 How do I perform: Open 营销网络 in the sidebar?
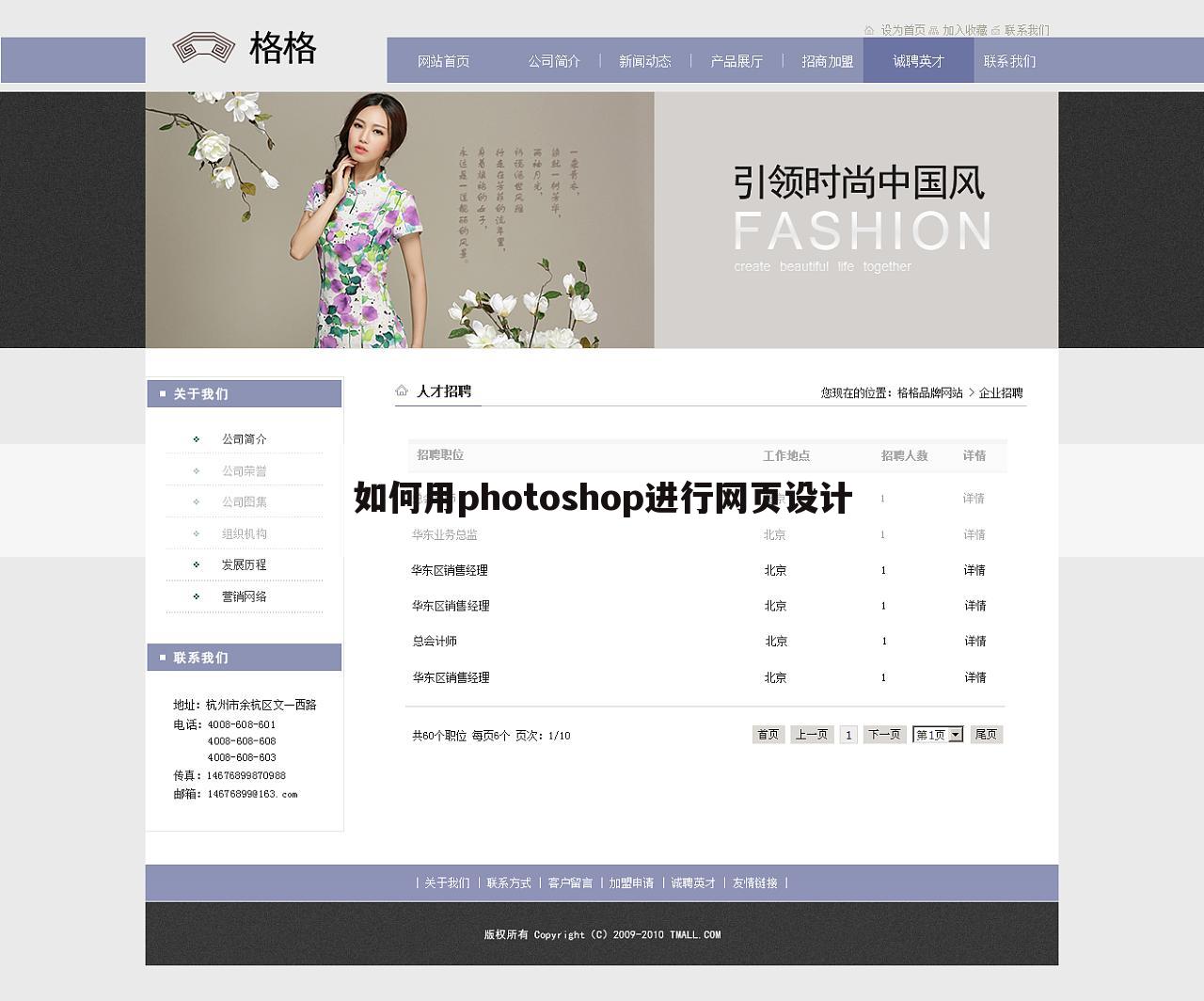(x=245, y=596)
